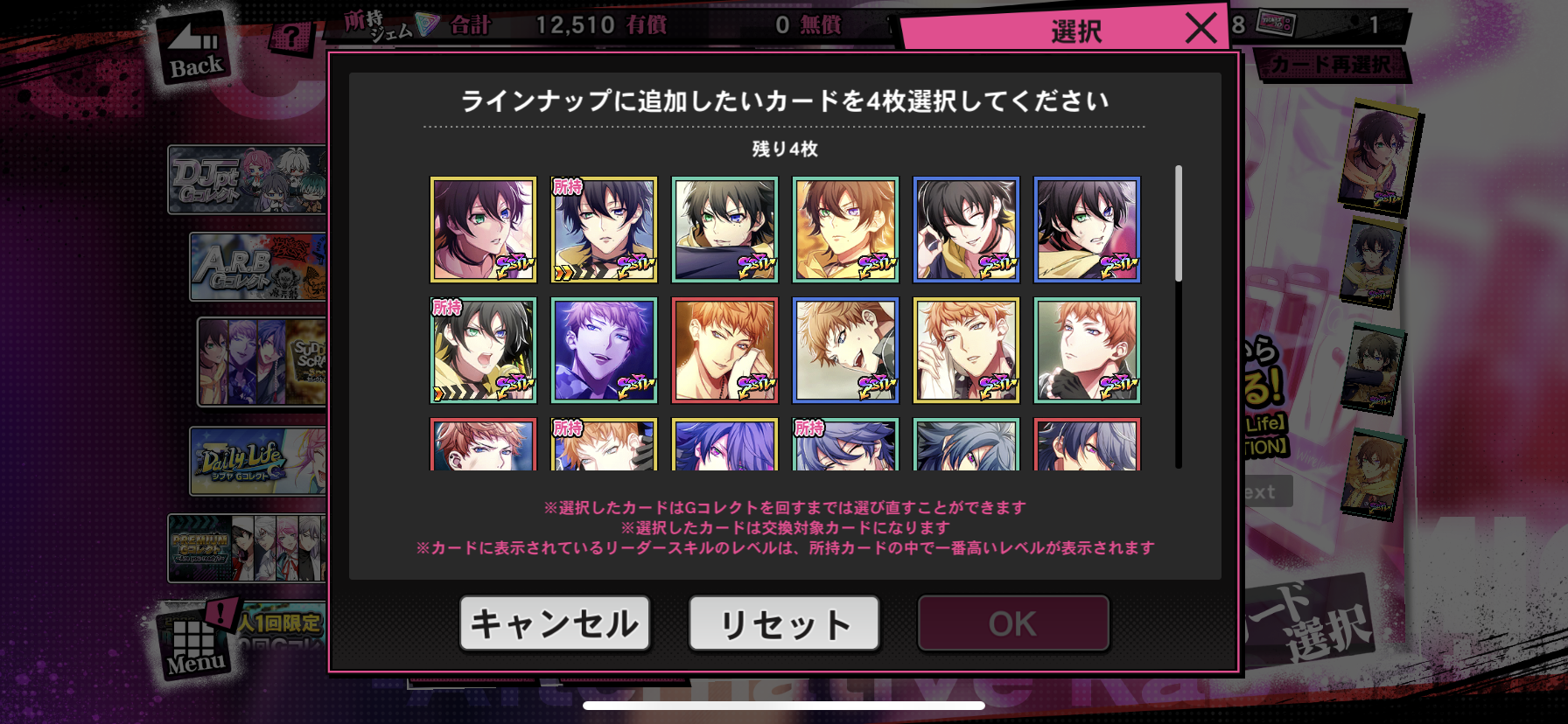1568x724 pixels.
Task: Select the winking character card with blue border
Action: (x=966, y=230)
